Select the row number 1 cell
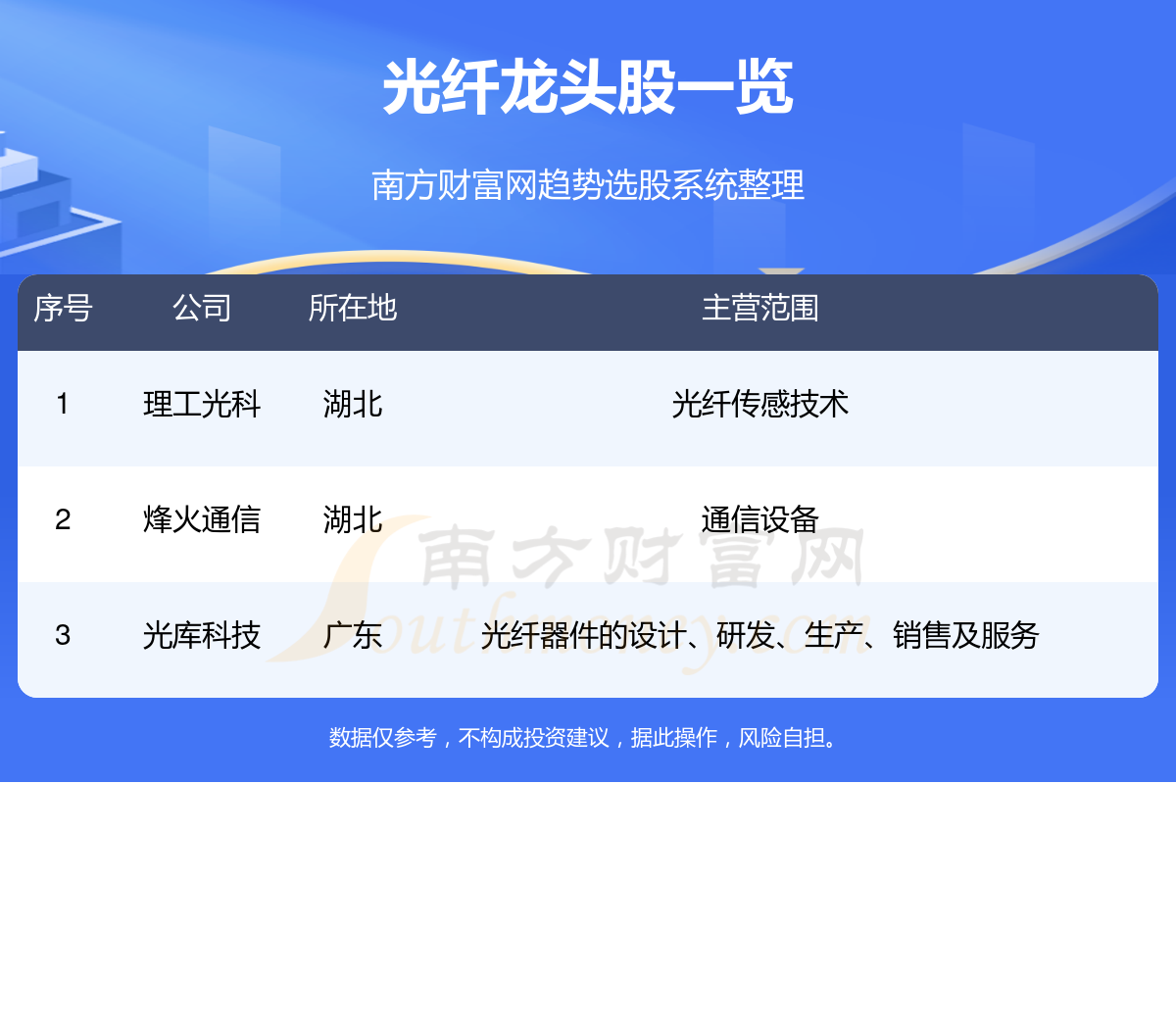1176x1029 pixels. [x=63, y=404]
